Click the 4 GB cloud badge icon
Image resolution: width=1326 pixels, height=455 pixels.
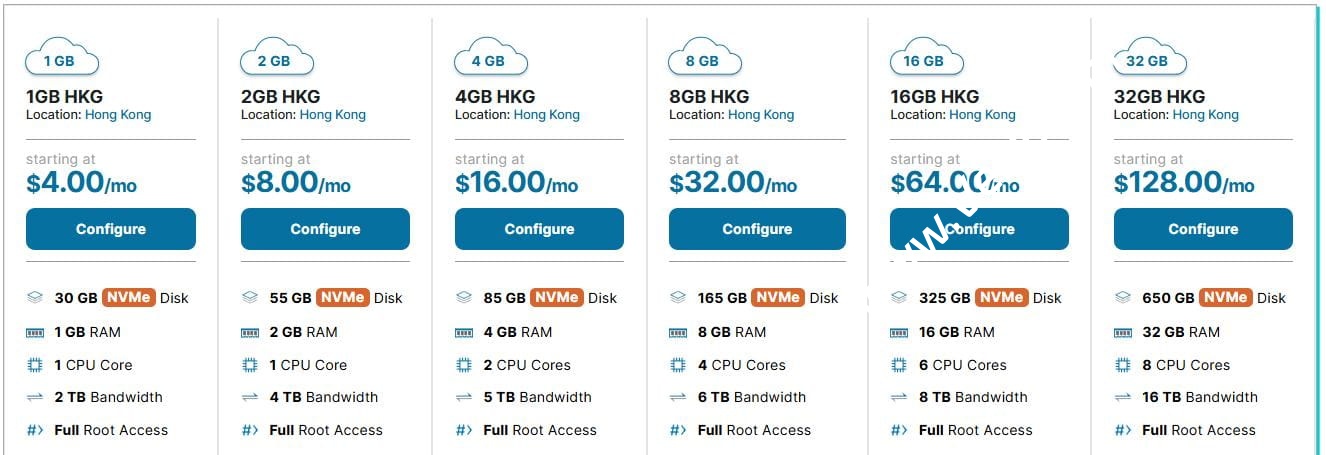(x=488, y=58)
